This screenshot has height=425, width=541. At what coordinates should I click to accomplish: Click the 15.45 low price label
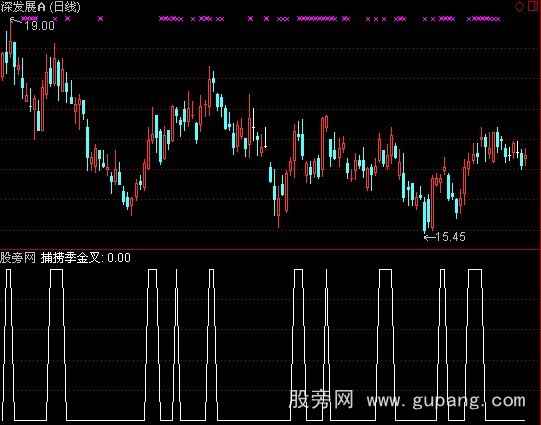pyautogui.click(x=451, y=237)
